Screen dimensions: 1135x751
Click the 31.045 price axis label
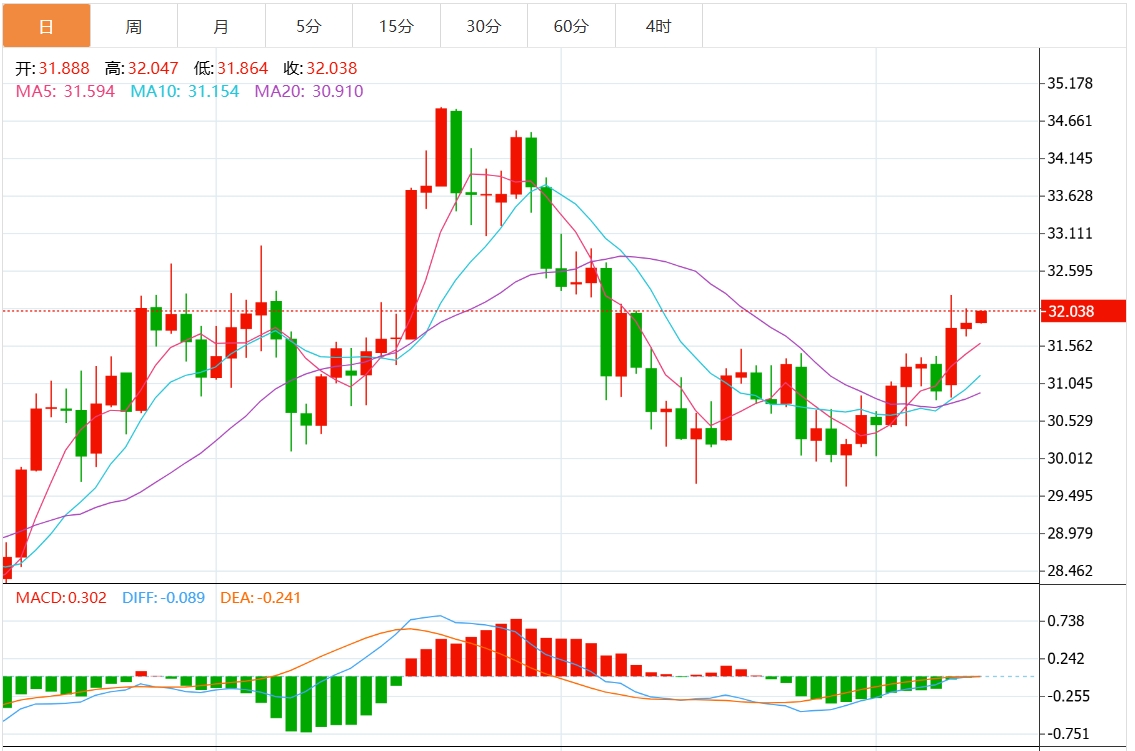[x=1070, y=383]
